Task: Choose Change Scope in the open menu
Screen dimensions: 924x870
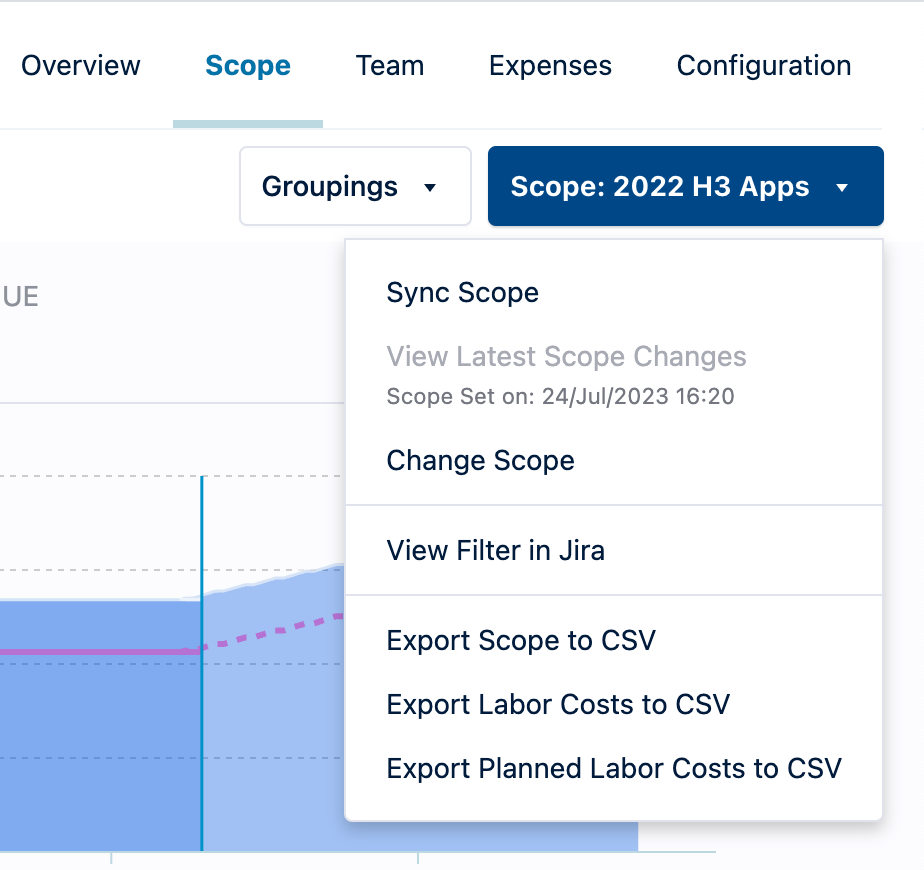Action: (480, 460)
